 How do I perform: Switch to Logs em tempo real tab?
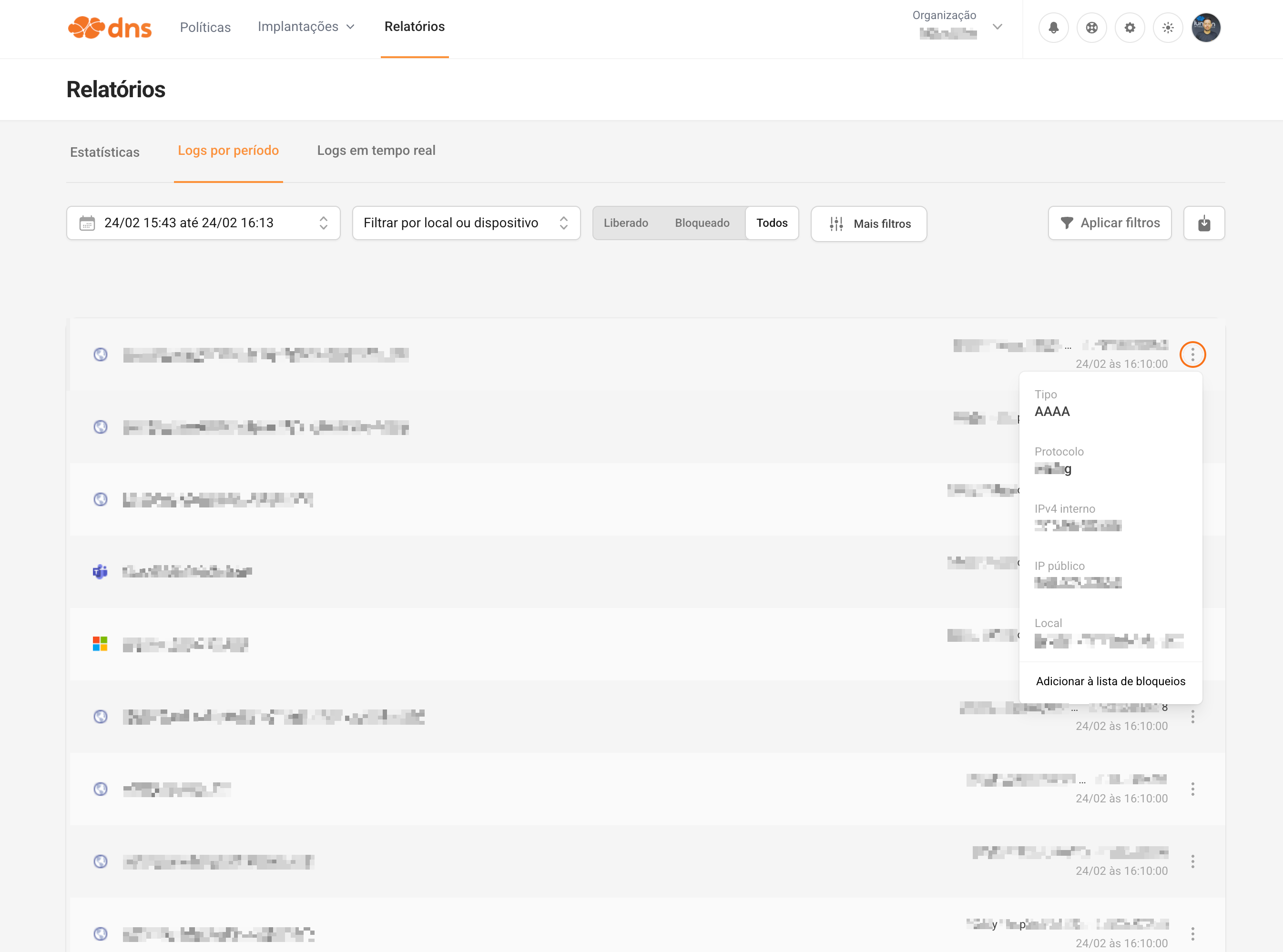coord(376,151)
